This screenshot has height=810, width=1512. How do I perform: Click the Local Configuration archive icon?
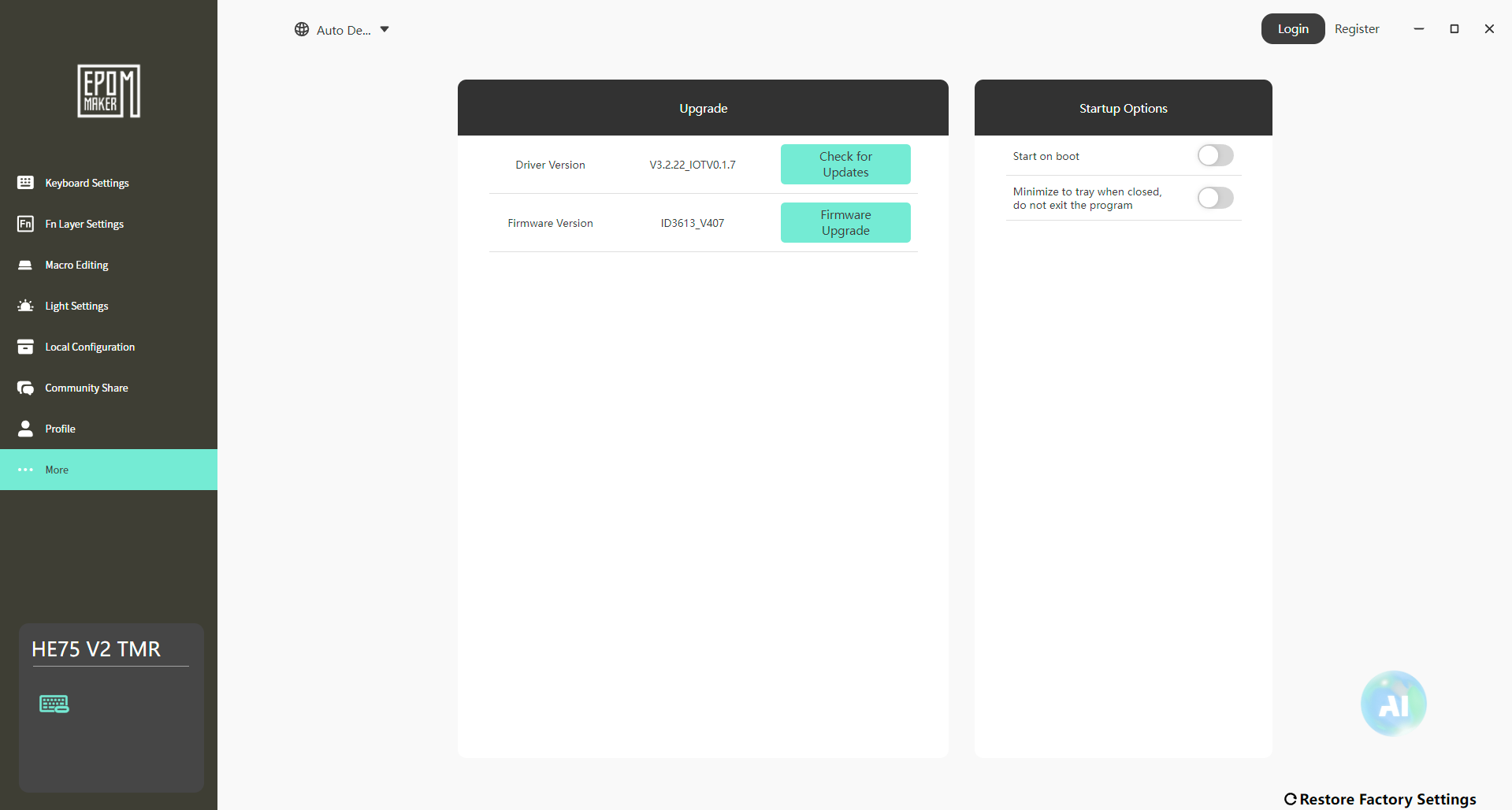coord(25,347)
